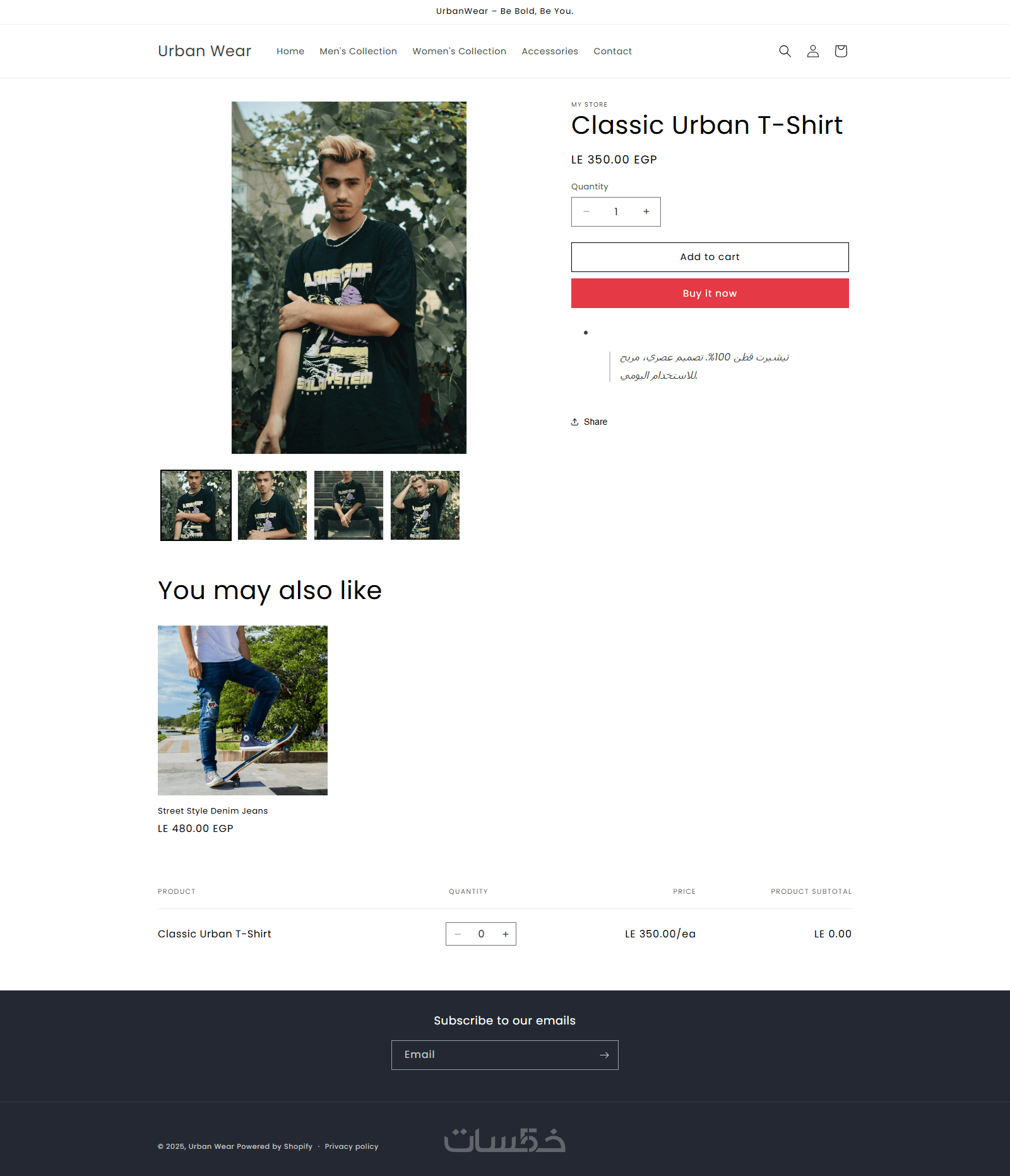Image resolution: width=1010 pixels, height=1176 pixels.
Task: Open the search magnifier icon
Action: point(785,51)
